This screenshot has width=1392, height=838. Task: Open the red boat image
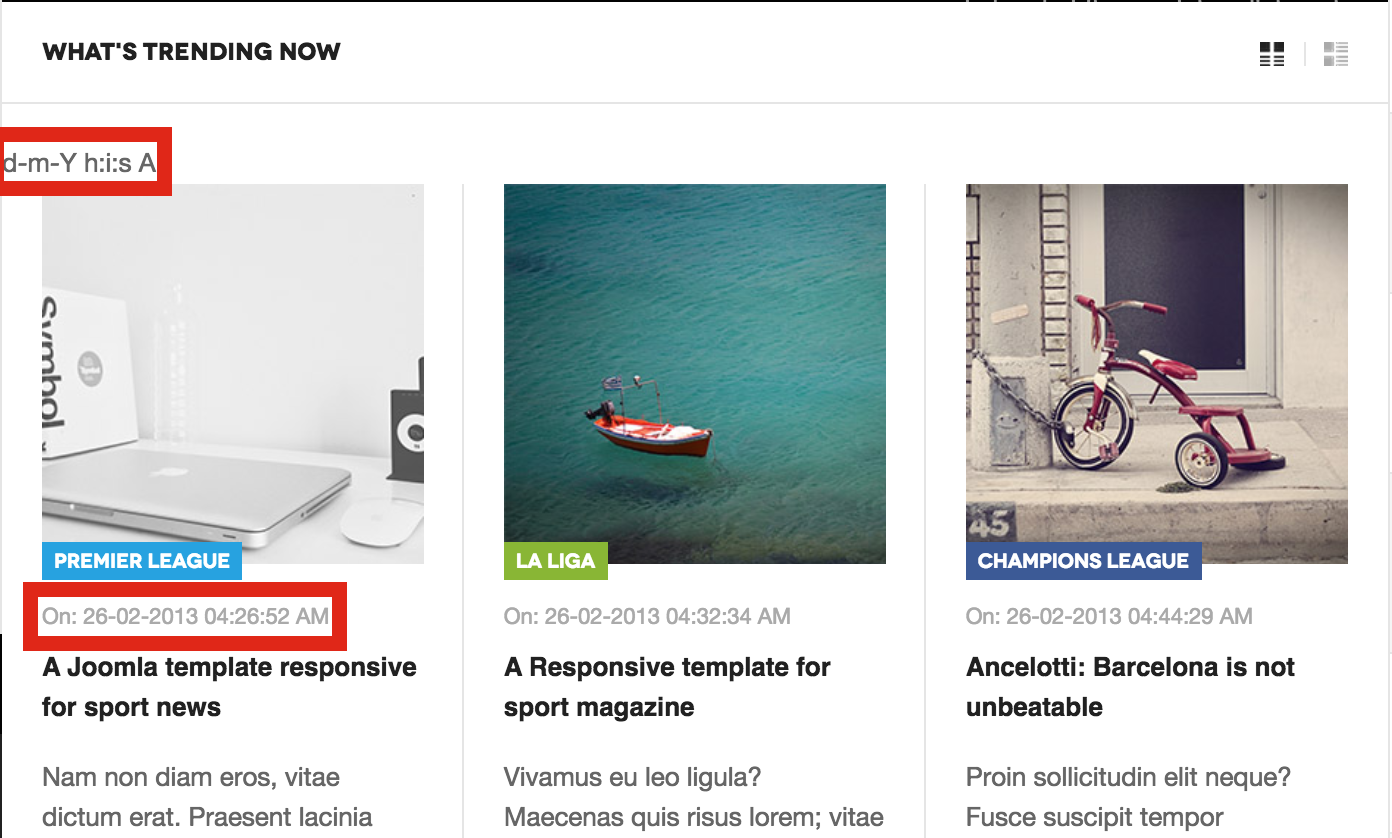click(695, 374)
